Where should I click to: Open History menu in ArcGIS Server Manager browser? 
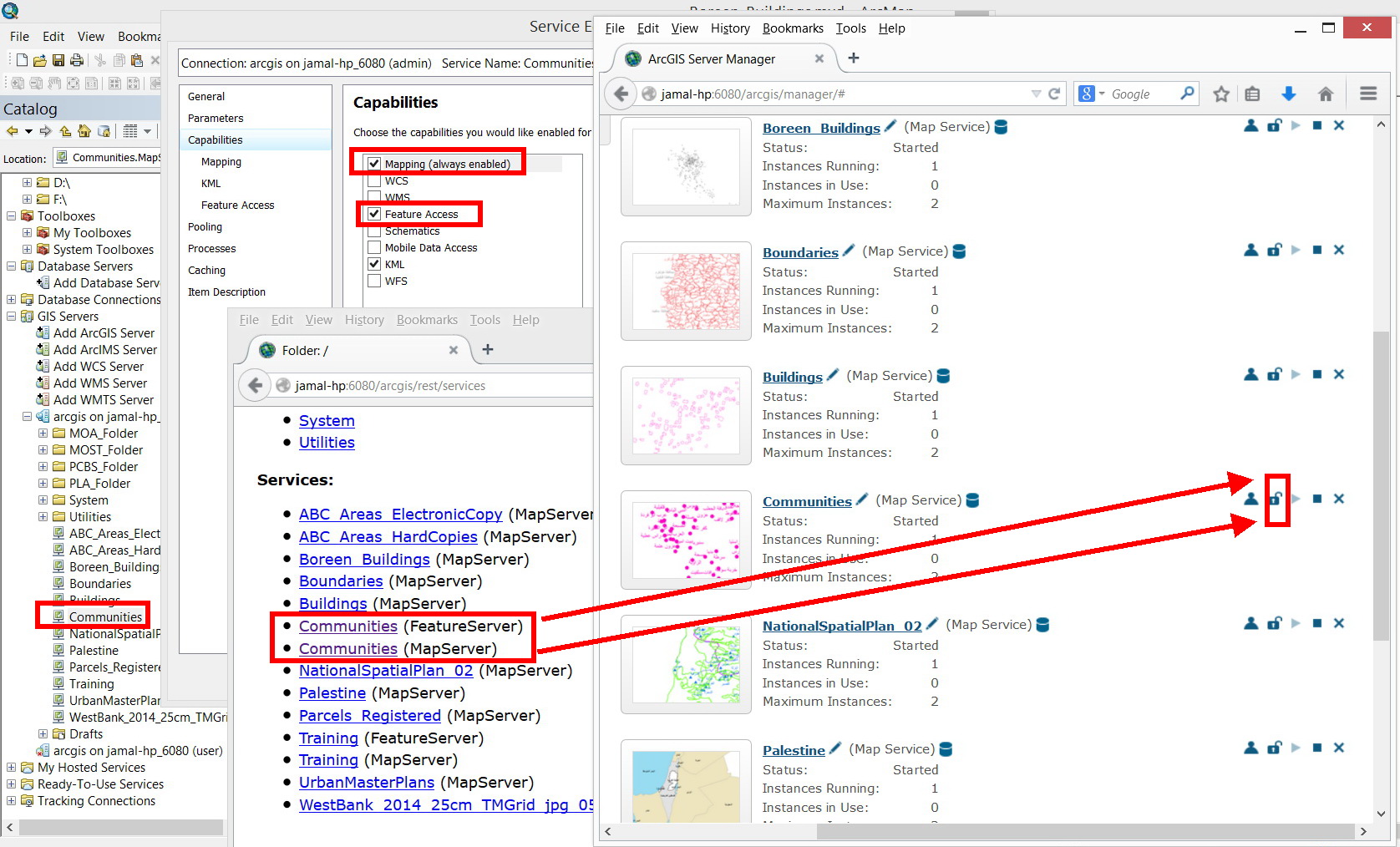point(730,28)
